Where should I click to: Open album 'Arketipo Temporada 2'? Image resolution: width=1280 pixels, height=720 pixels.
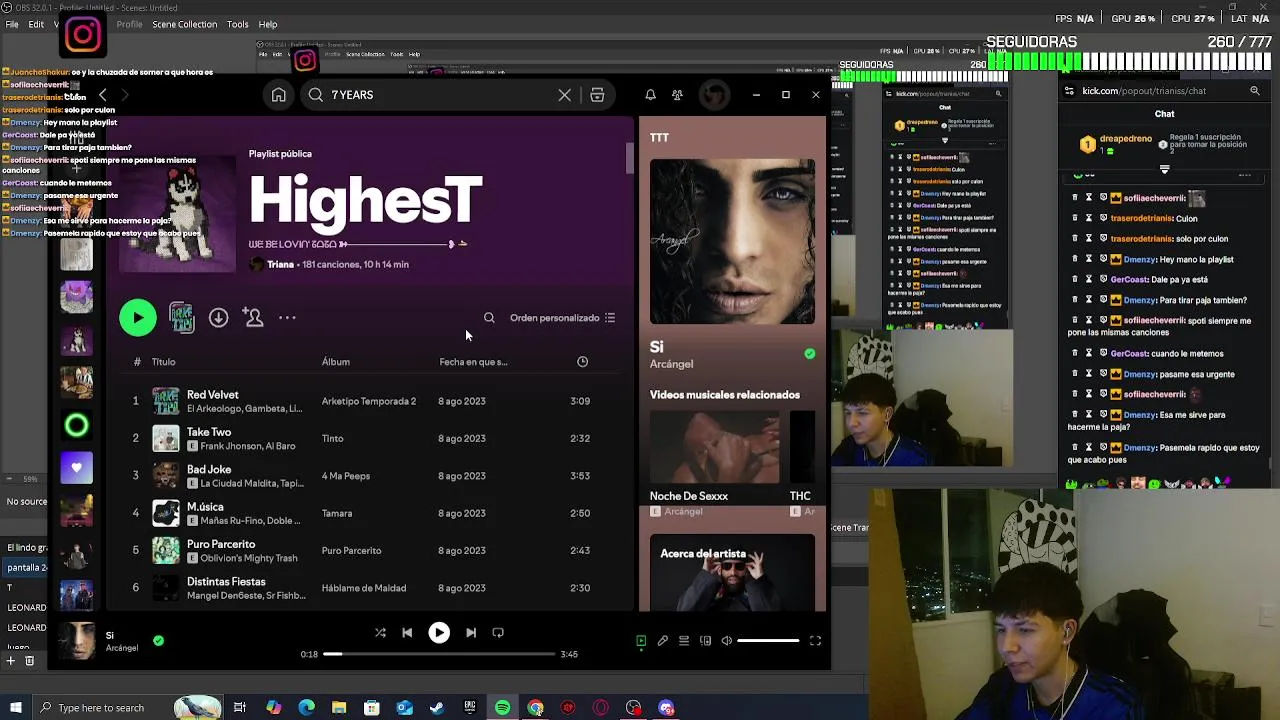point(369,401)
